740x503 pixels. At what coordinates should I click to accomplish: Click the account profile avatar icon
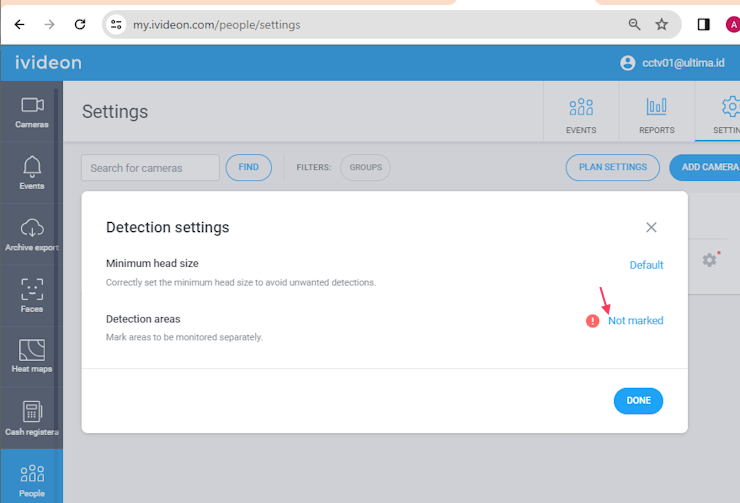tap(627, 63)
